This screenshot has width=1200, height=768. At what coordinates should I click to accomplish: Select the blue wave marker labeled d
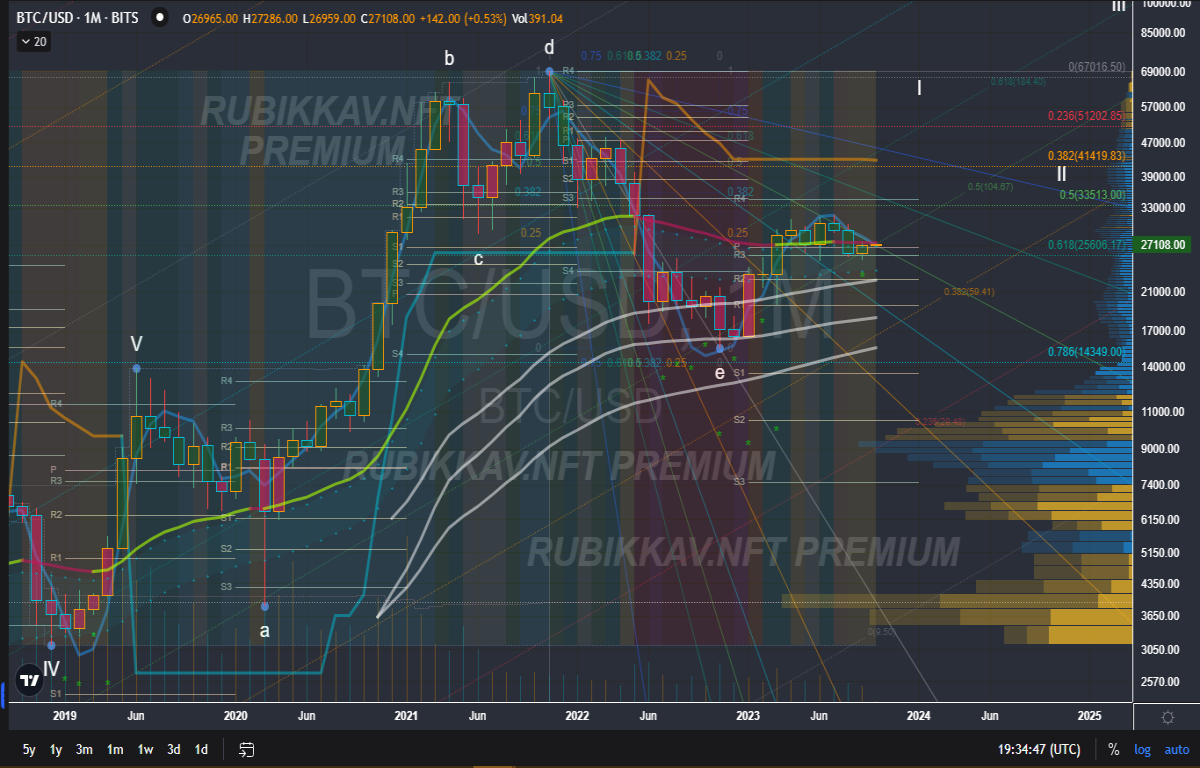[x=549, y=71]
